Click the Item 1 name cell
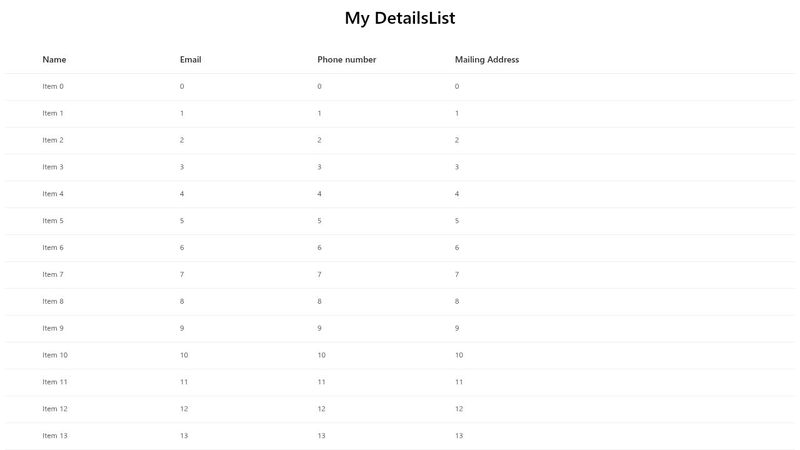This screenshot has width=800, height=450. 53,114
